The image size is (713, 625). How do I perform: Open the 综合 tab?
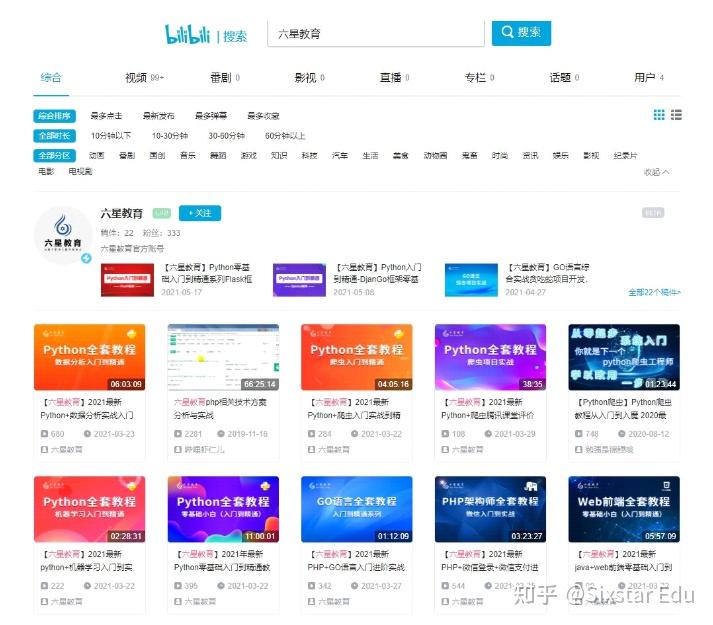50,77
